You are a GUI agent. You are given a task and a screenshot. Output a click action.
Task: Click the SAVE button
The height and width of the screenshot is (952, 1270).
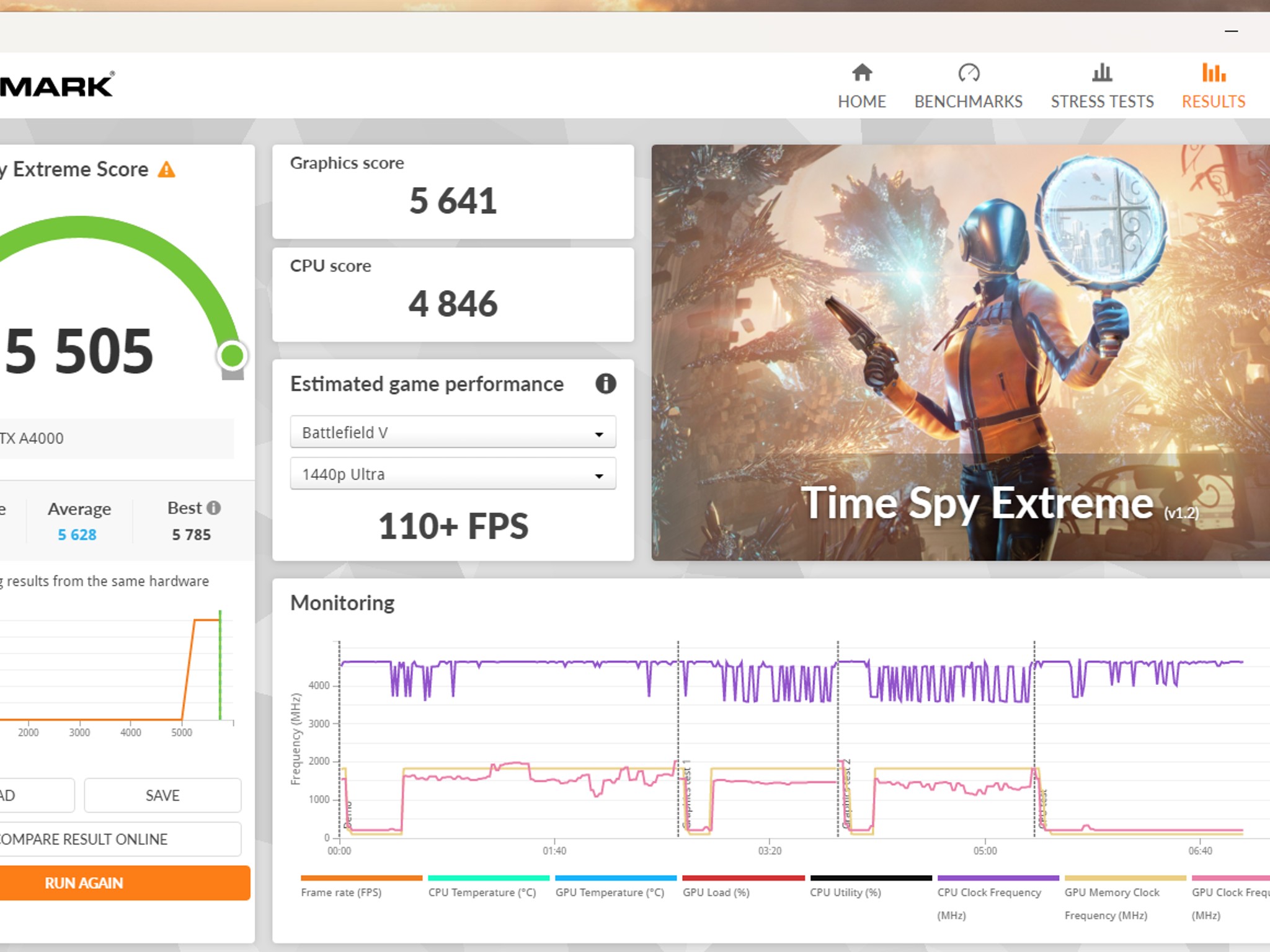point(162,795)
